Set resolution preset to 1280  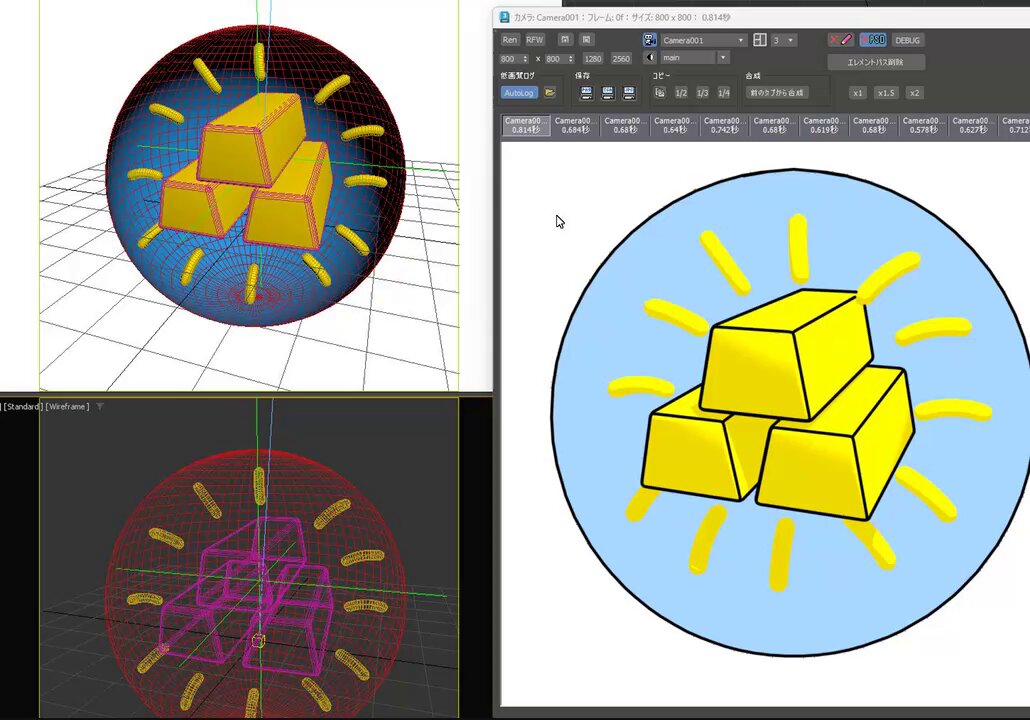(593, 59)
